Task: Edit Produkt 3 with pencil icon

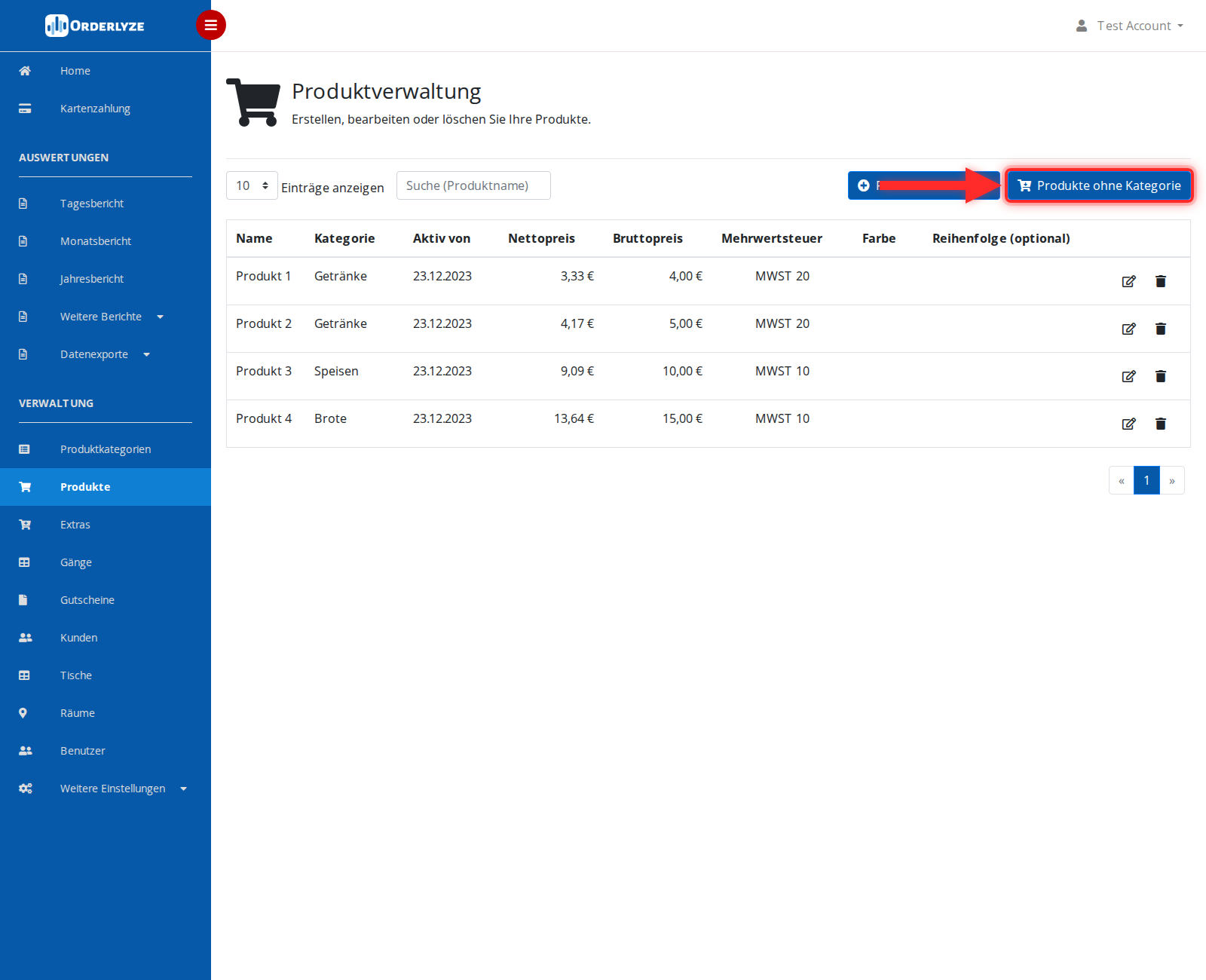Action: [x=1128, y=376]
